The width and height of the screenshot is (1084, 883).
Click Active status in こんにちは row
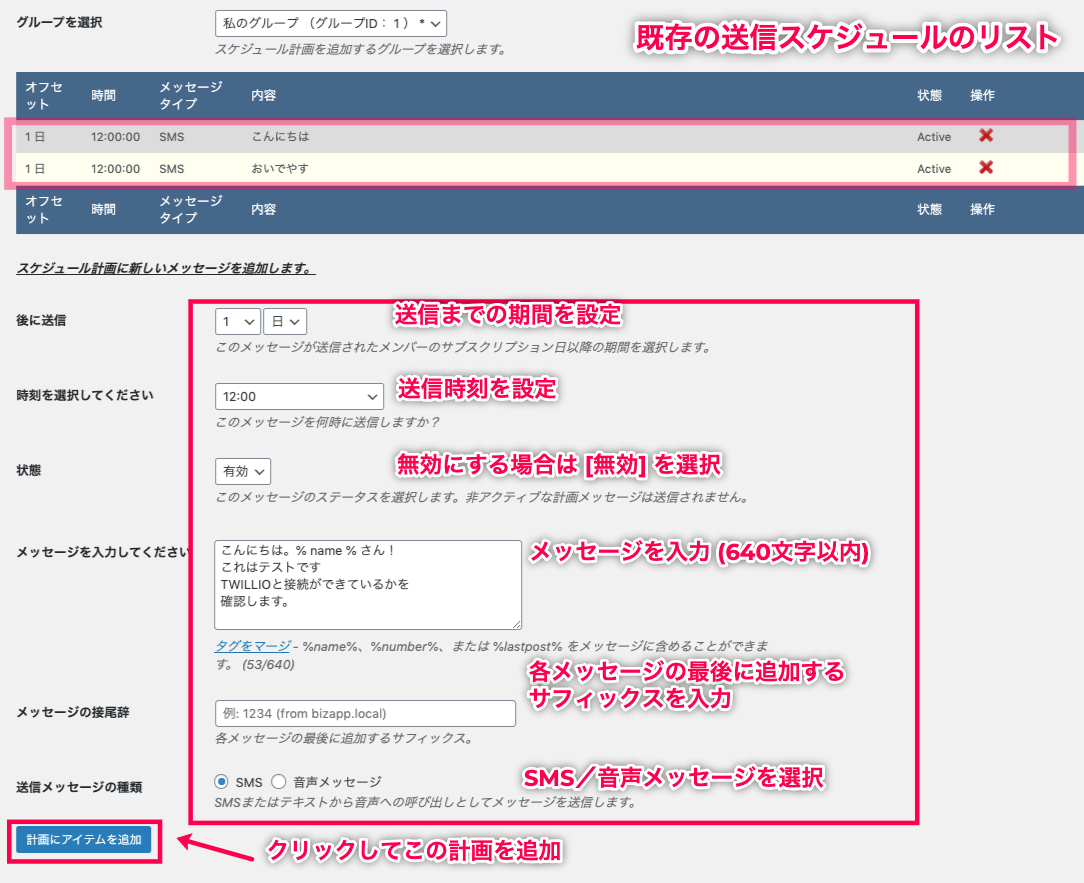click(934, 137)
